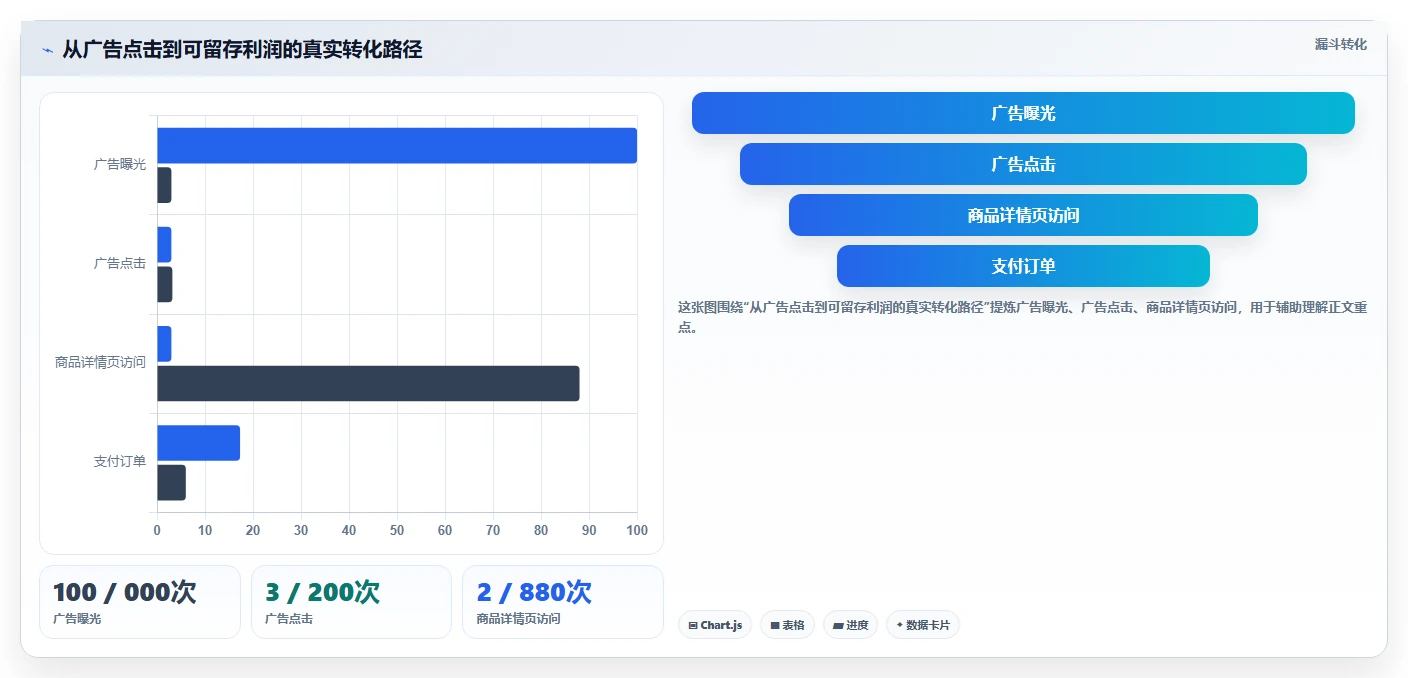Click the chart description paragraph text
1408x678 pixels.
pos(1022,317)
